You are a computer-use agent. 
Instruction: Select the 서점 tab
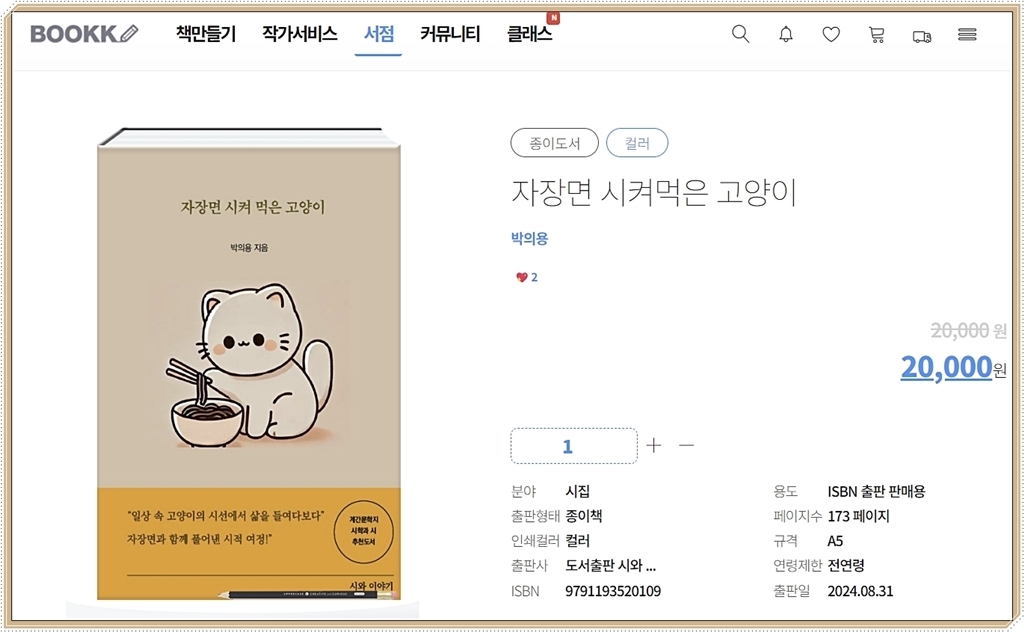pos(379,34)
